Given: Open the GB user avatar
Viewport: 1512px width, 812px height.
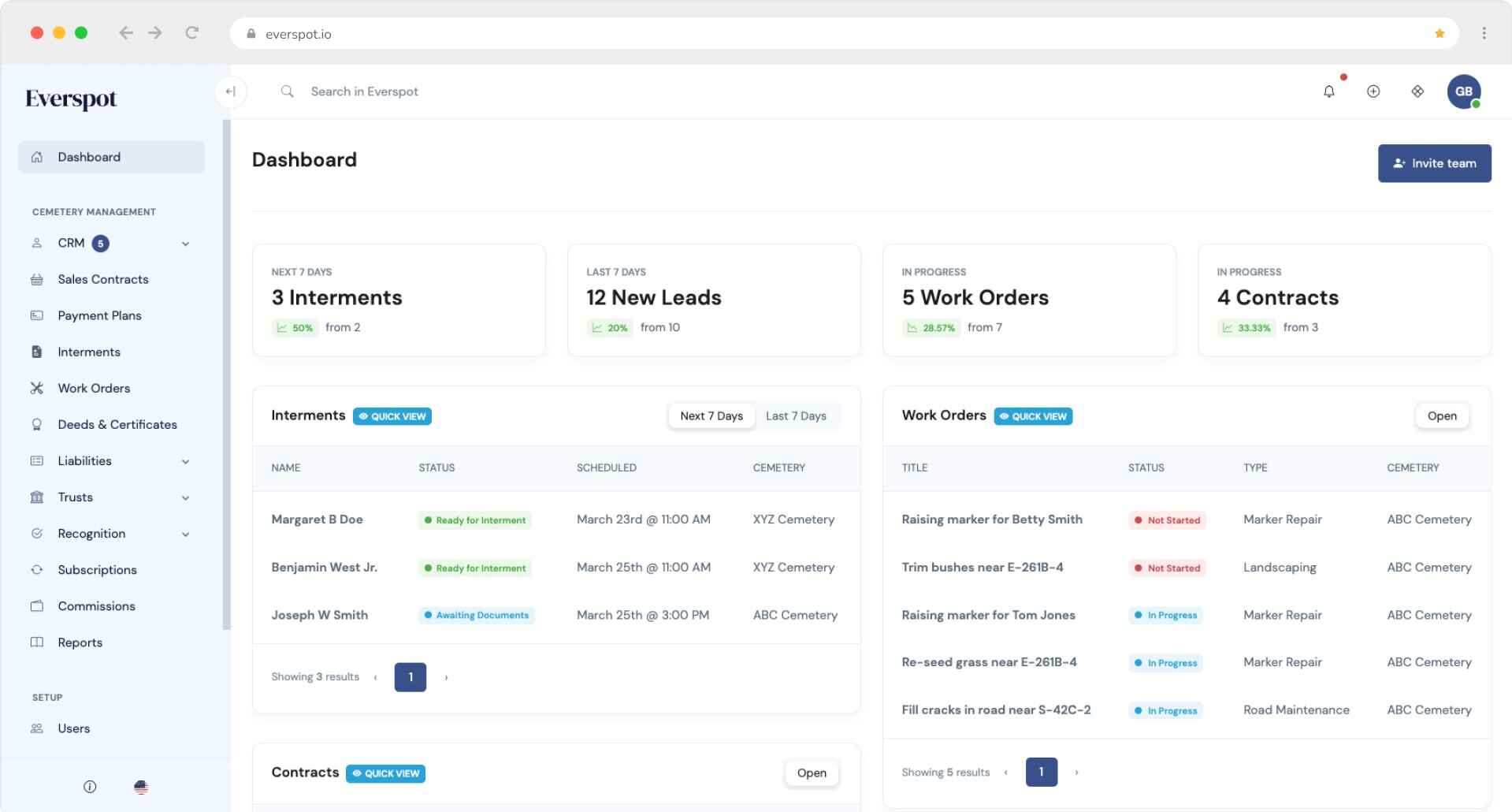Looking at the screenshot, I should point(1463,91).
